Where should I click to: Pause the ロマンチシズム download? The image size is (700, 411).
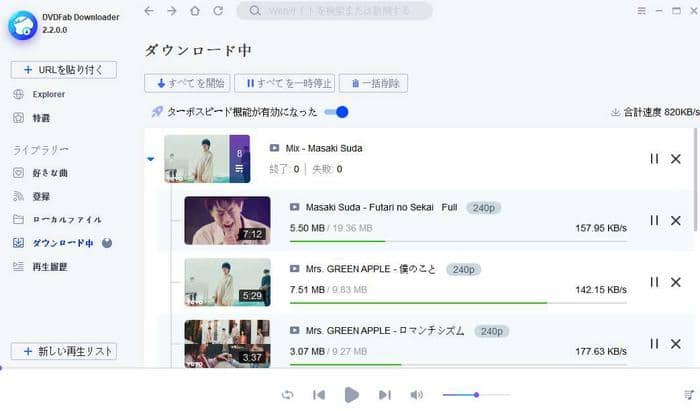coord(654,344)
